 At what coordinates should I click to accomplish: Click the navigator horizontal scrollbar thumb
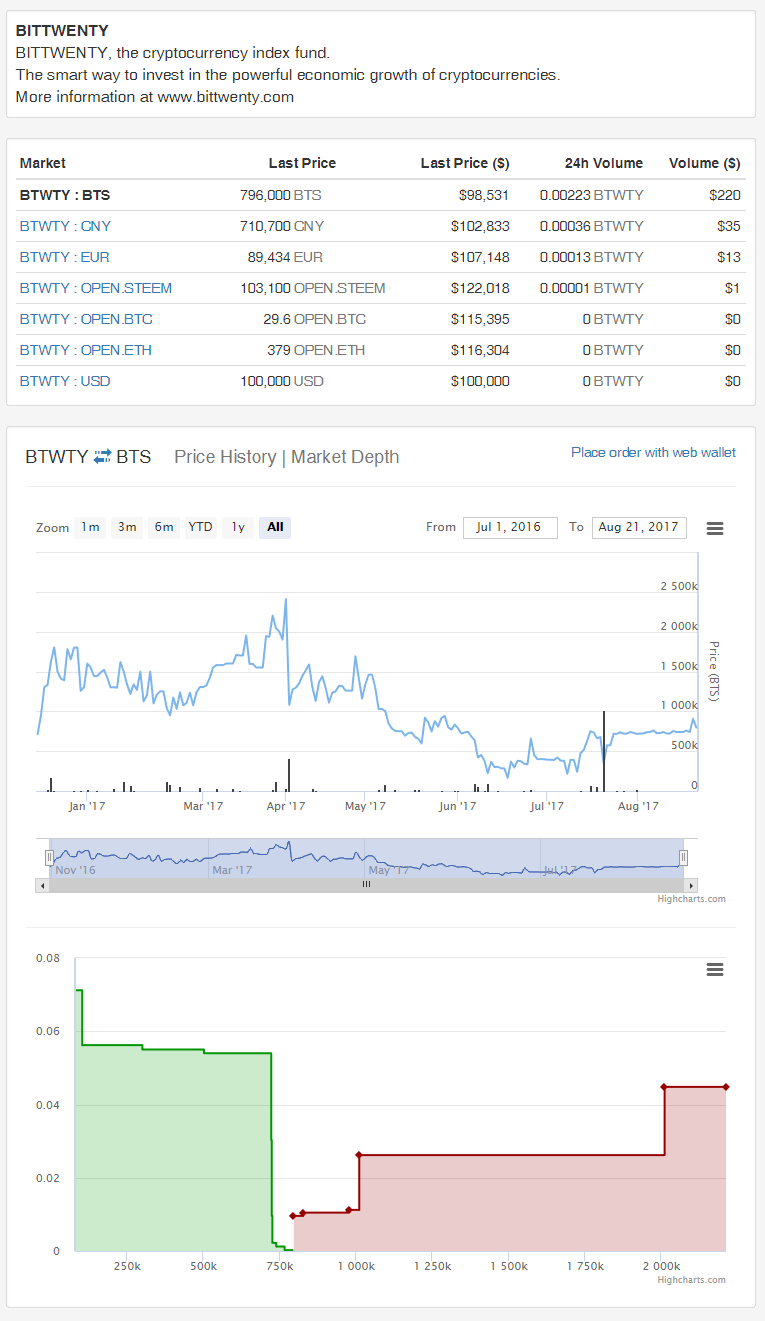[x=366, y=885]
